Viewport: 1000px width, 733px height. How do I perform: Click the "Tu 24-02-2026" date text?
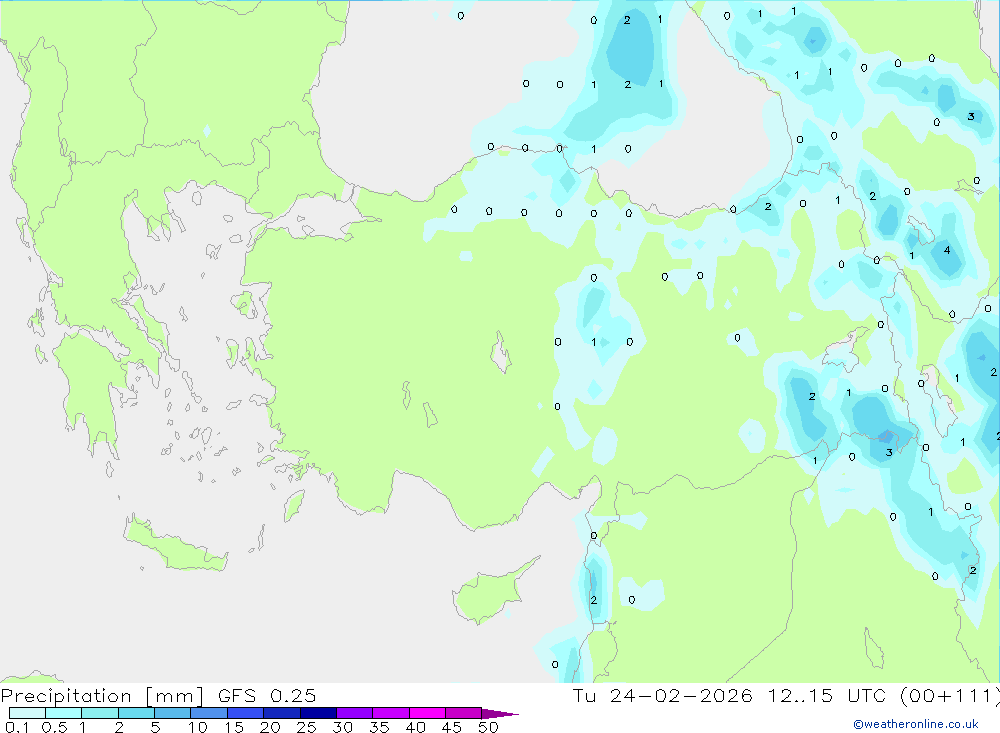click(662, 695)
